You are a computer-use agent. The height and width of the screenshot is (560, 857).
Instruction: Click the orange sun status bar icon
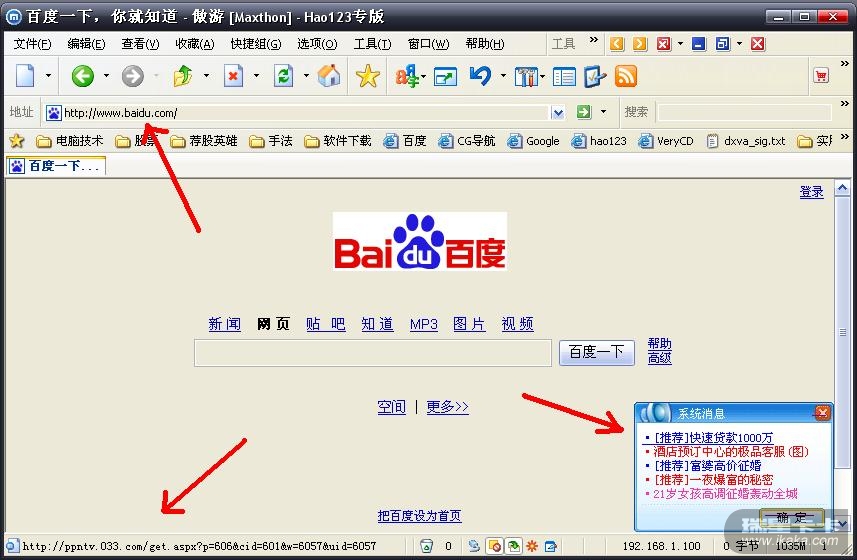point(532,545)
